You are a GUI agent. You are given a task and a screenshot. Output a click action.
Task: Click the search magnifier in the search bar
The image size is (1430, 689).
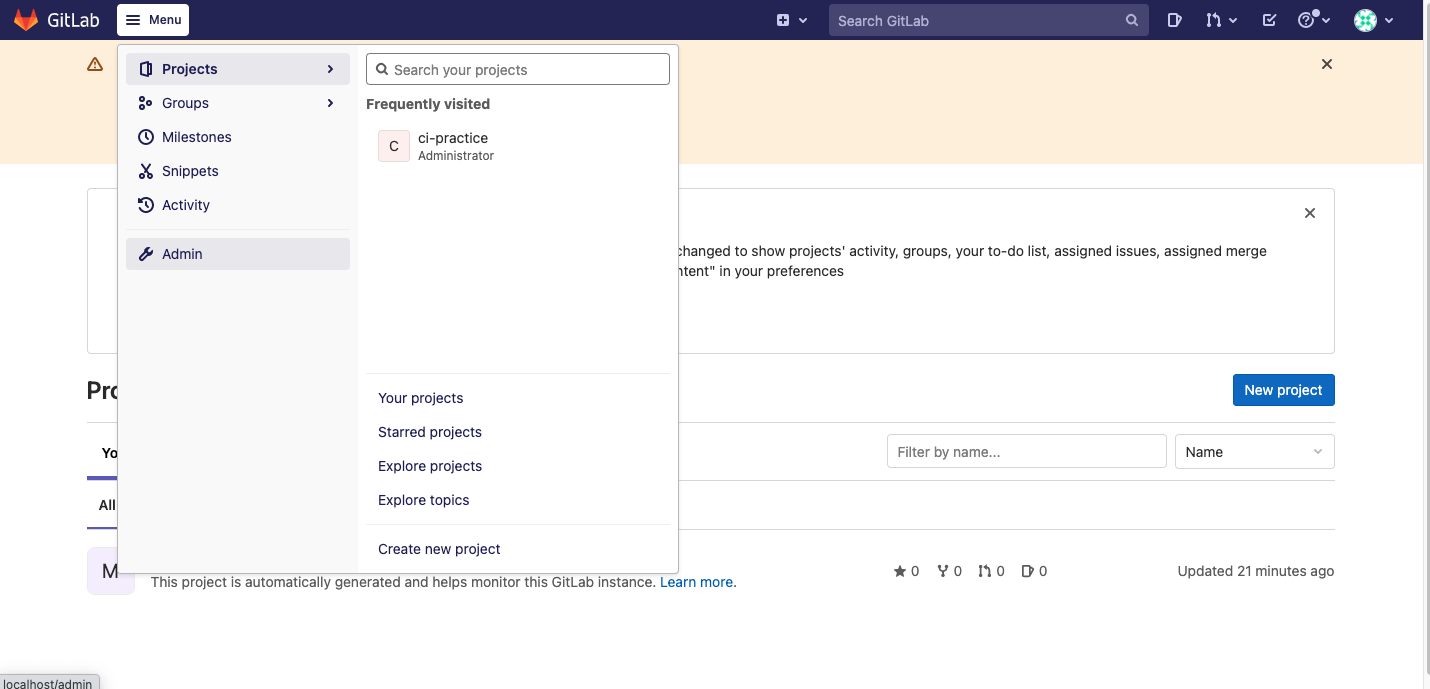(1131, 20)
